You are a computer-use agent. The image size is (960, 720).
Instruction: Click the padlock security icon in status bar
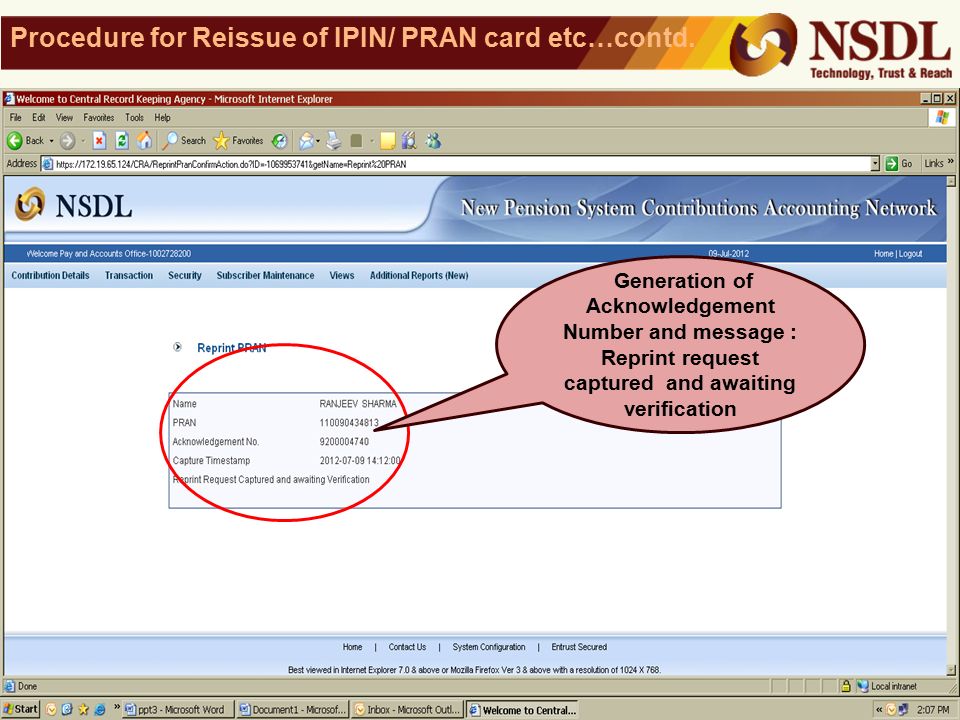pos(846,686)
